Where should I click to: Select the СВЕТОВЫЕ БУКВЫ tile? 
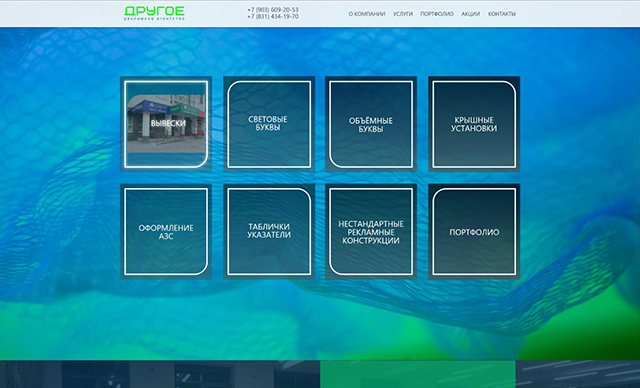[269, 124]
